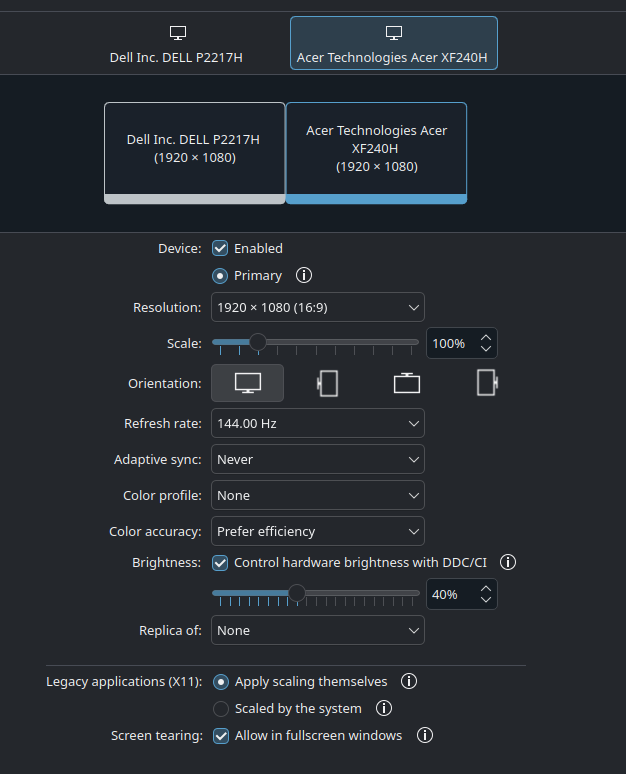Screen dimensions: 626x774
Task: Select Scaled by the system option
Action: tap(221, 709)
